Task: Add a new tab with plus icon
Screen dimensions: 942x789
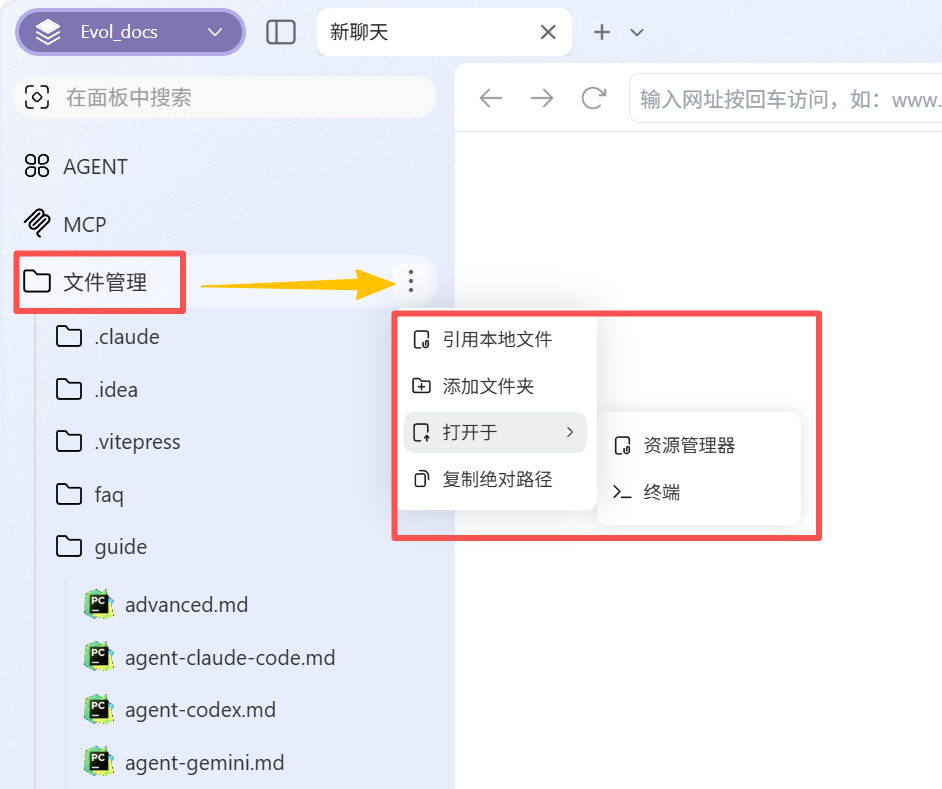Action: click(x=602, y=32)
